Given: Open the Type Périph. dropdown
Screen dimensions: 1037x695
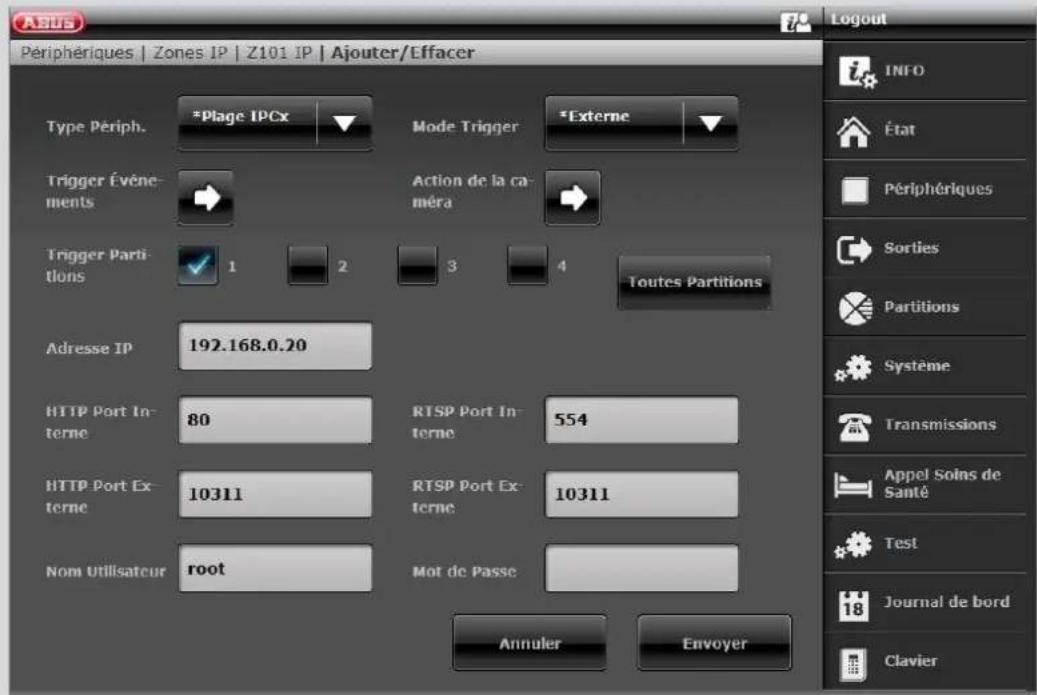Looking at the screenshot, I should [274, 122].
